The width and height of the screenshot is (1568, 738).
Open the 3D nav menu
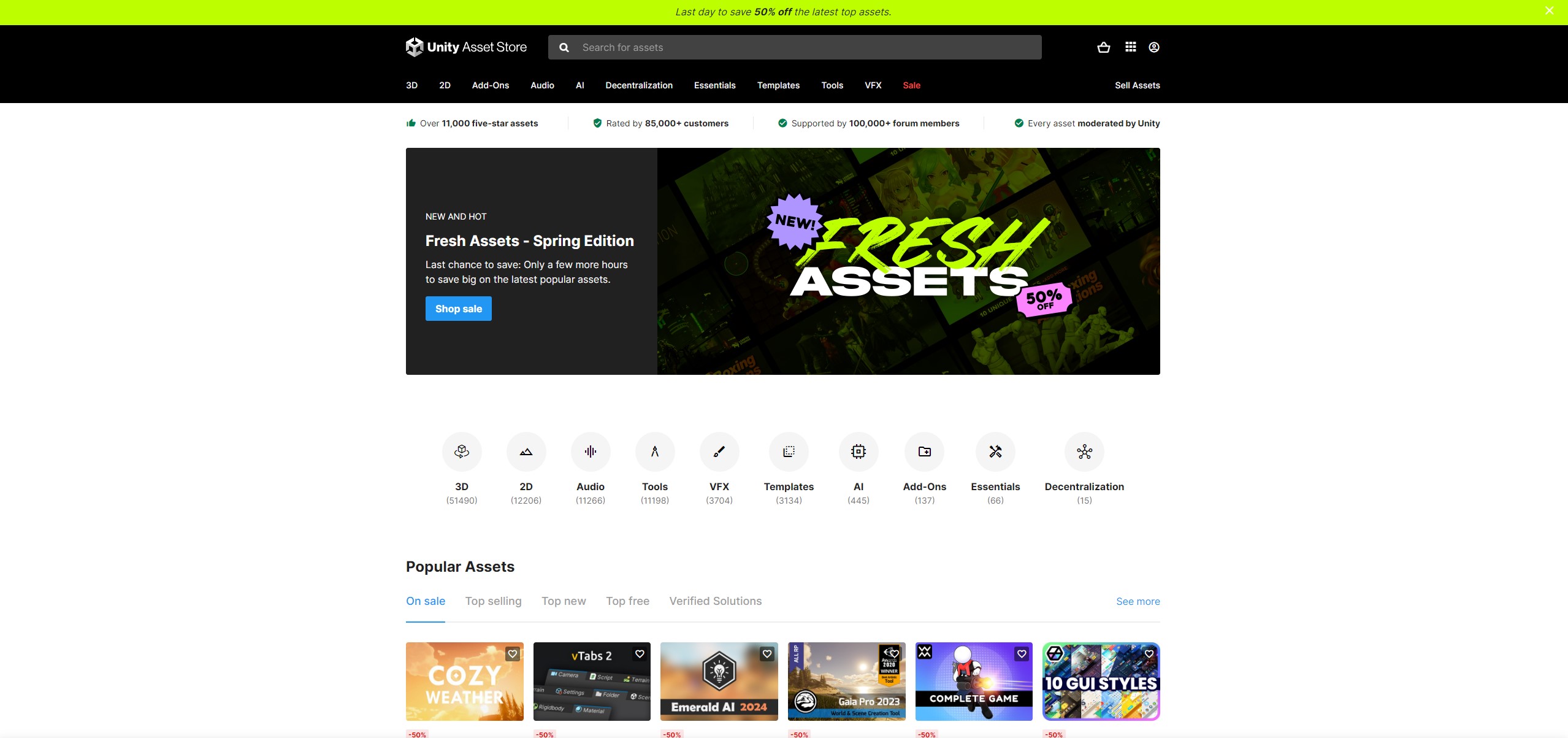point(411,85)
